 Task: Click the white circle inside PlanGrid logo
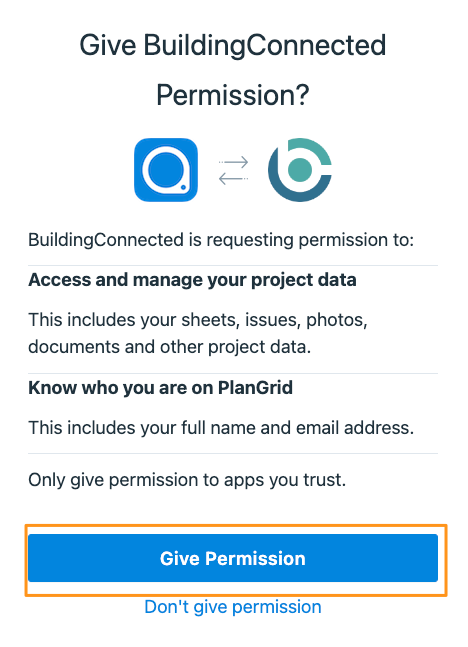166,170
